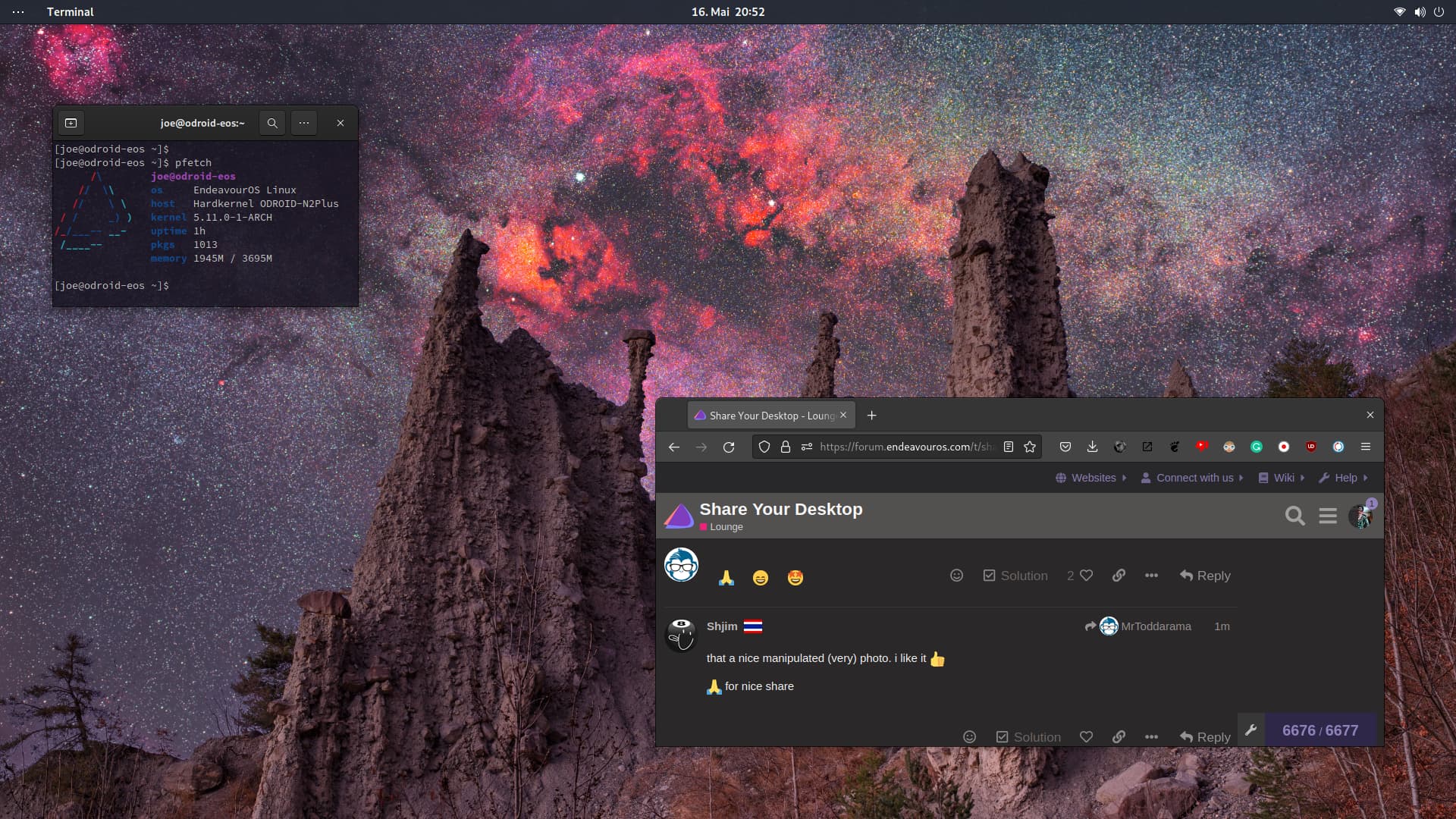The width and height of the screenshot is (1456, 819).
Task: Click the EndeavourOS forum logo
Action: (x=679, y=516)
